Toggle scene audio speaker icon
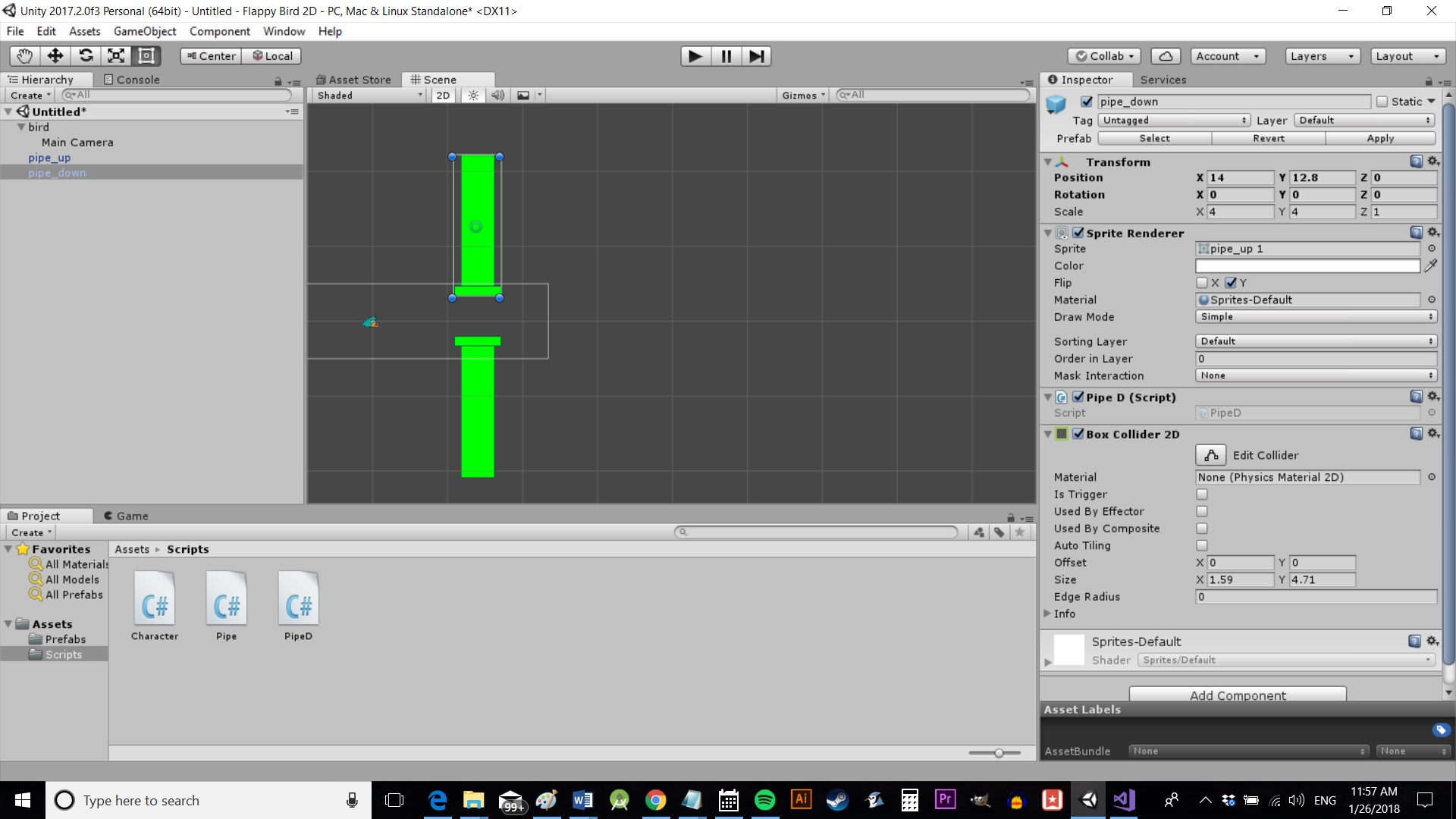The width and height of the screenshot is (1456, 819). (x=497, y=96)
